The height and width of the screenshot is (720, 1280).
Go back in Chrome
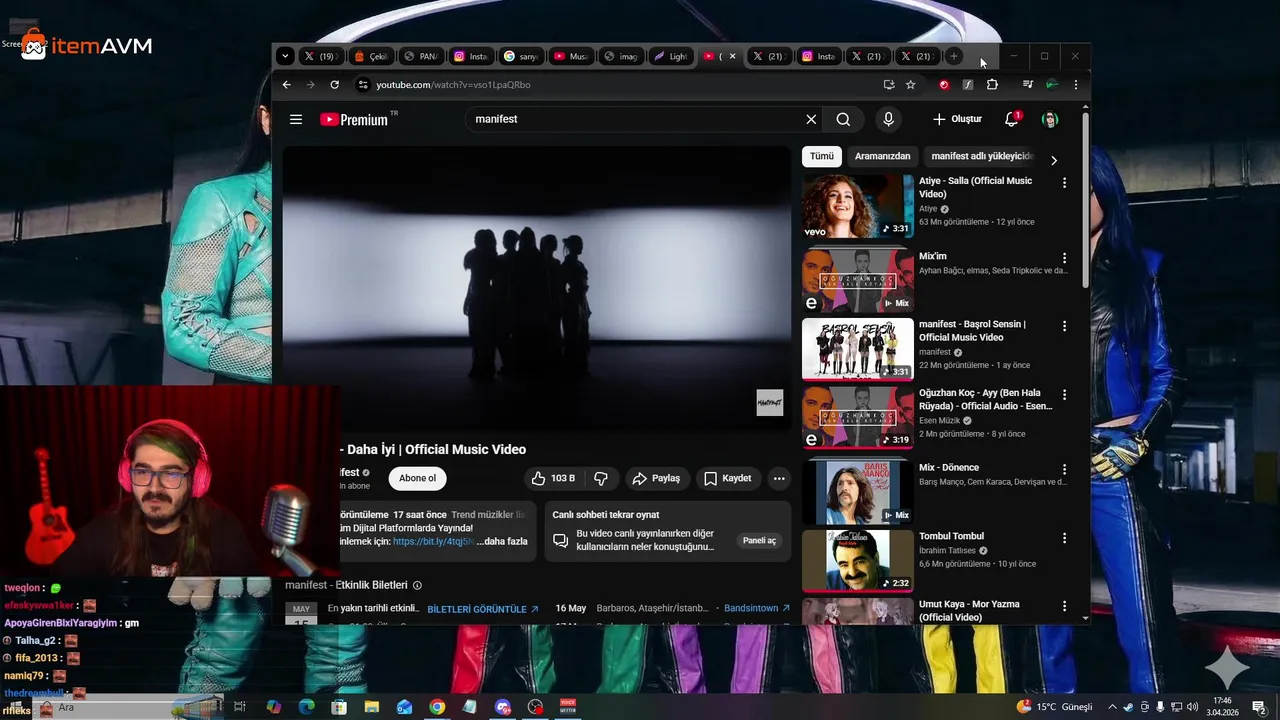click(287, 85)
